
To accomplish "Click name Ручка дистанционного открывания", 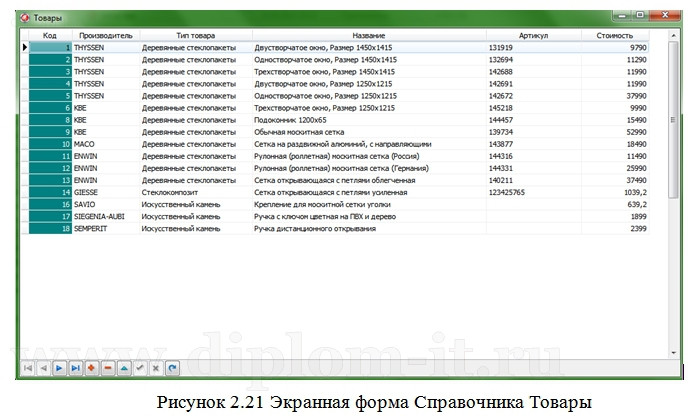I will [x=369, y=228].
